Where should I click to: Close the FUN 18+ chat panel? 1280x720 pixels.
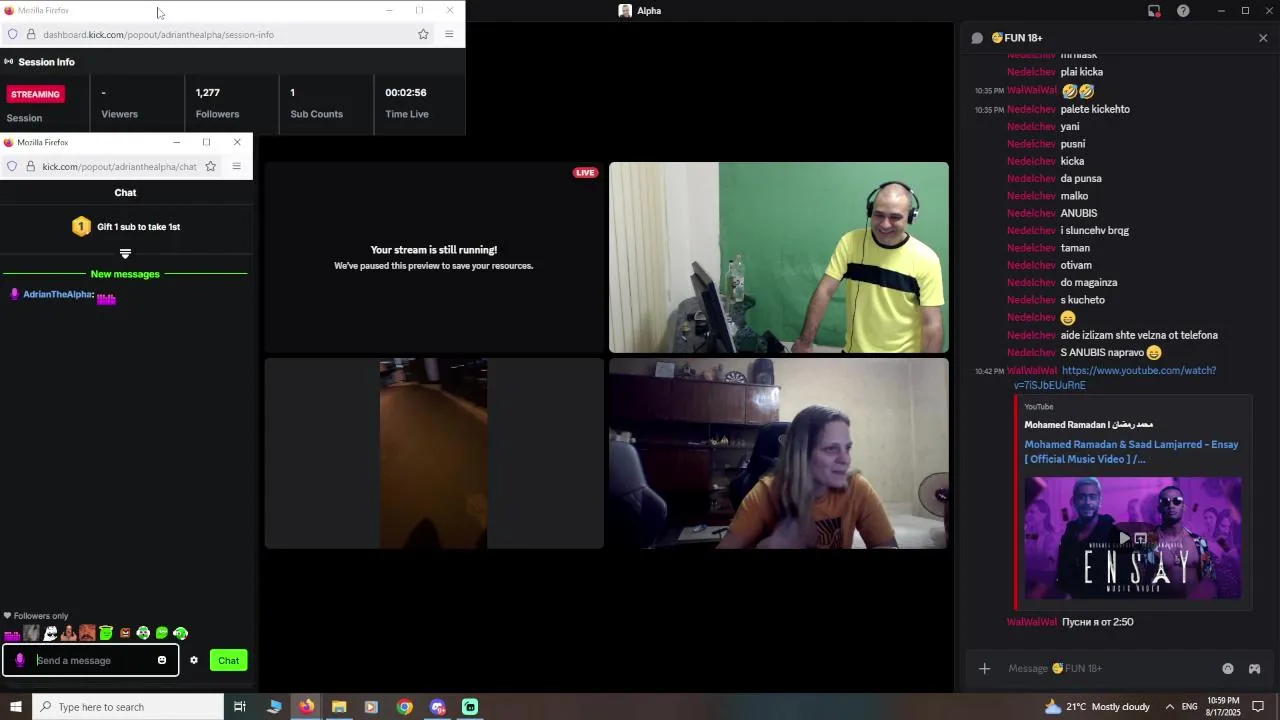(1263, 38)
